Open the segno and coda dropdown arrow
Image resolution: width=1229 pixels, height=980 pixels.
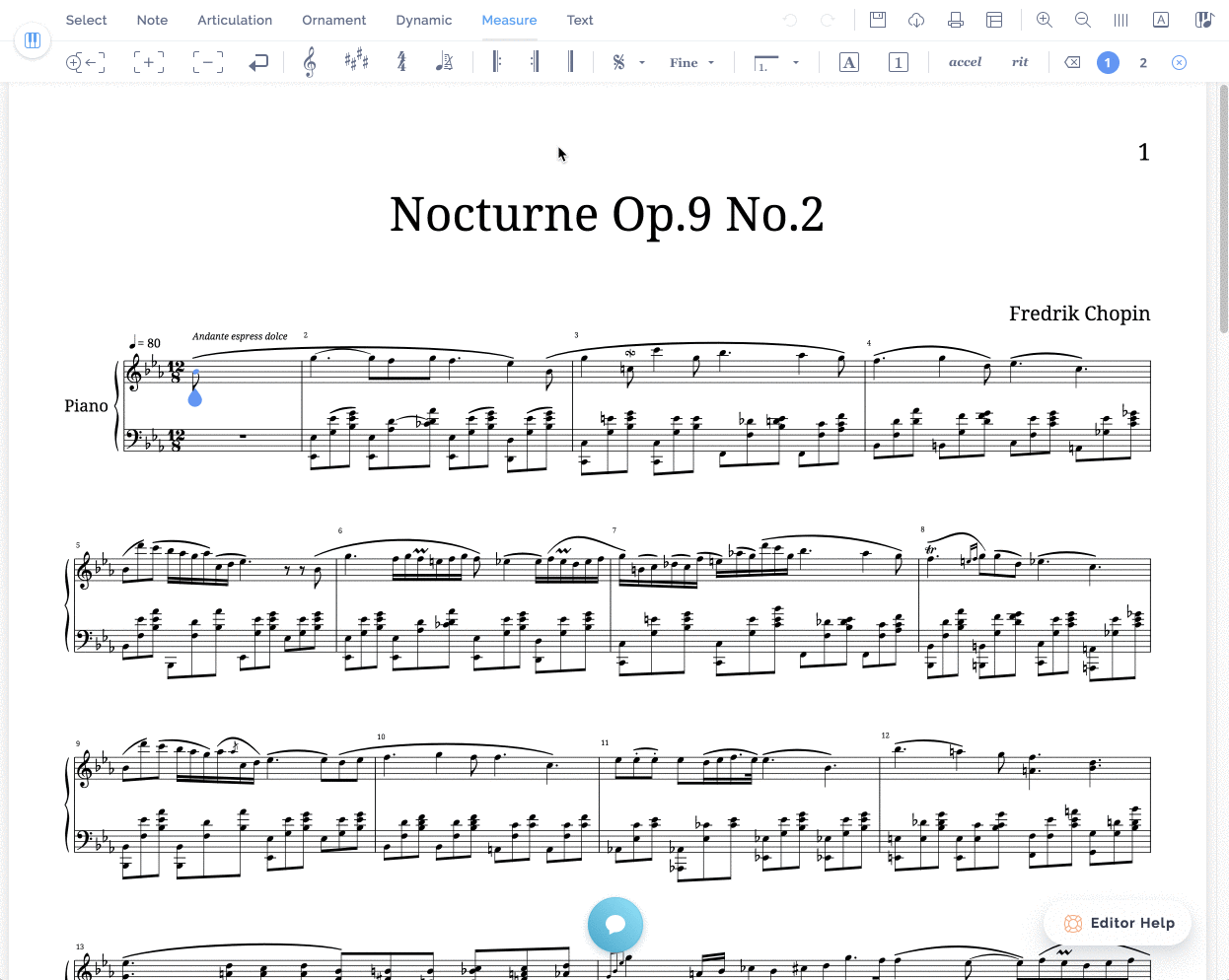pos(642,62)
